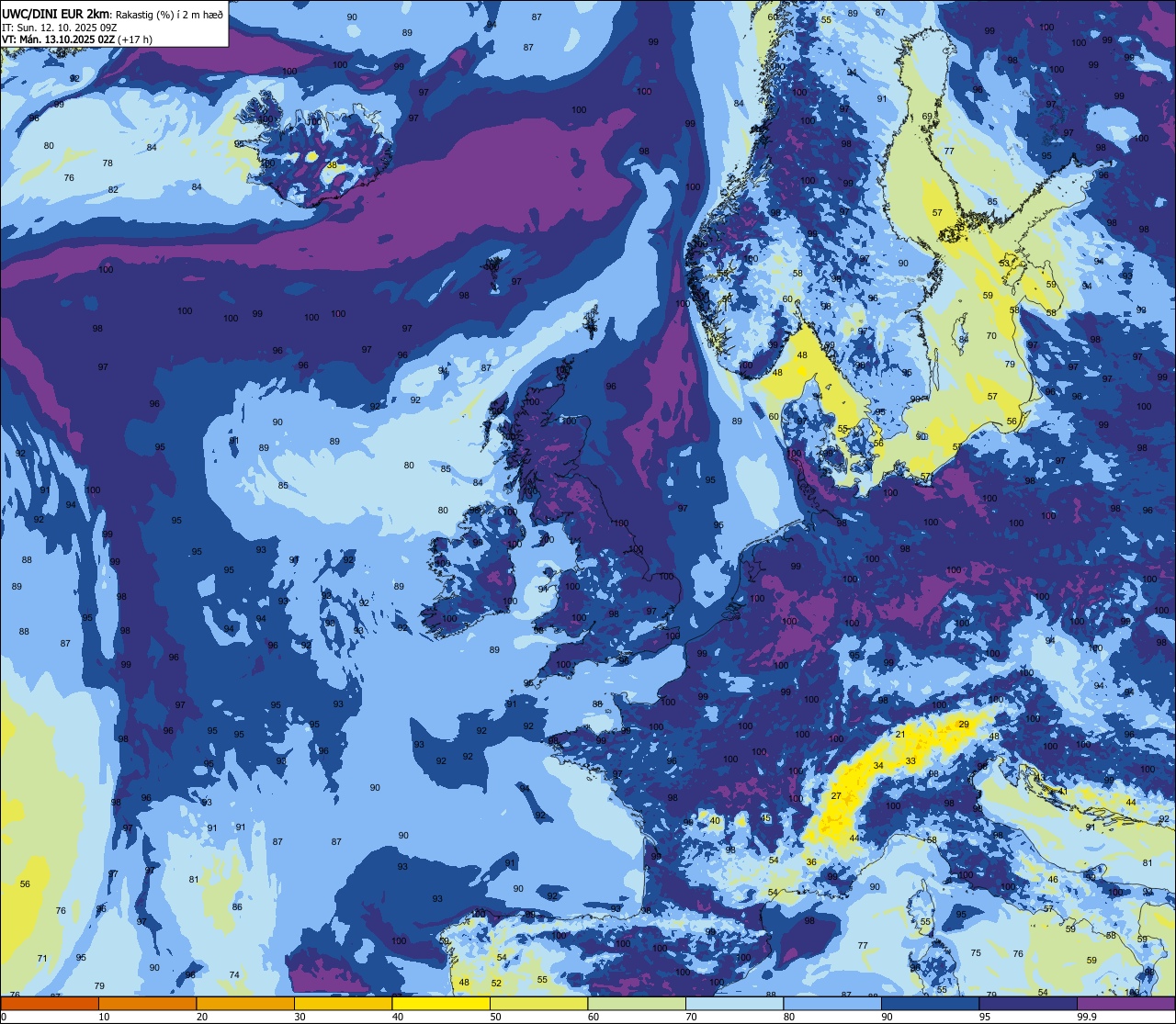
Task: Click the 70–80 pale blue legend swatch
Action: (734, 1003)
